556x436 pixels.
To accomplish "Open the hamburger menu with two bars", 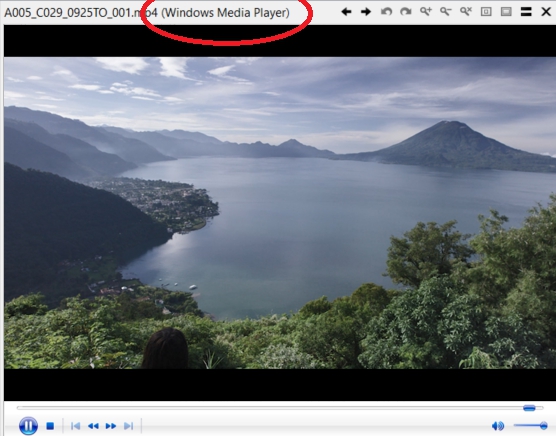I will (526, 12).
